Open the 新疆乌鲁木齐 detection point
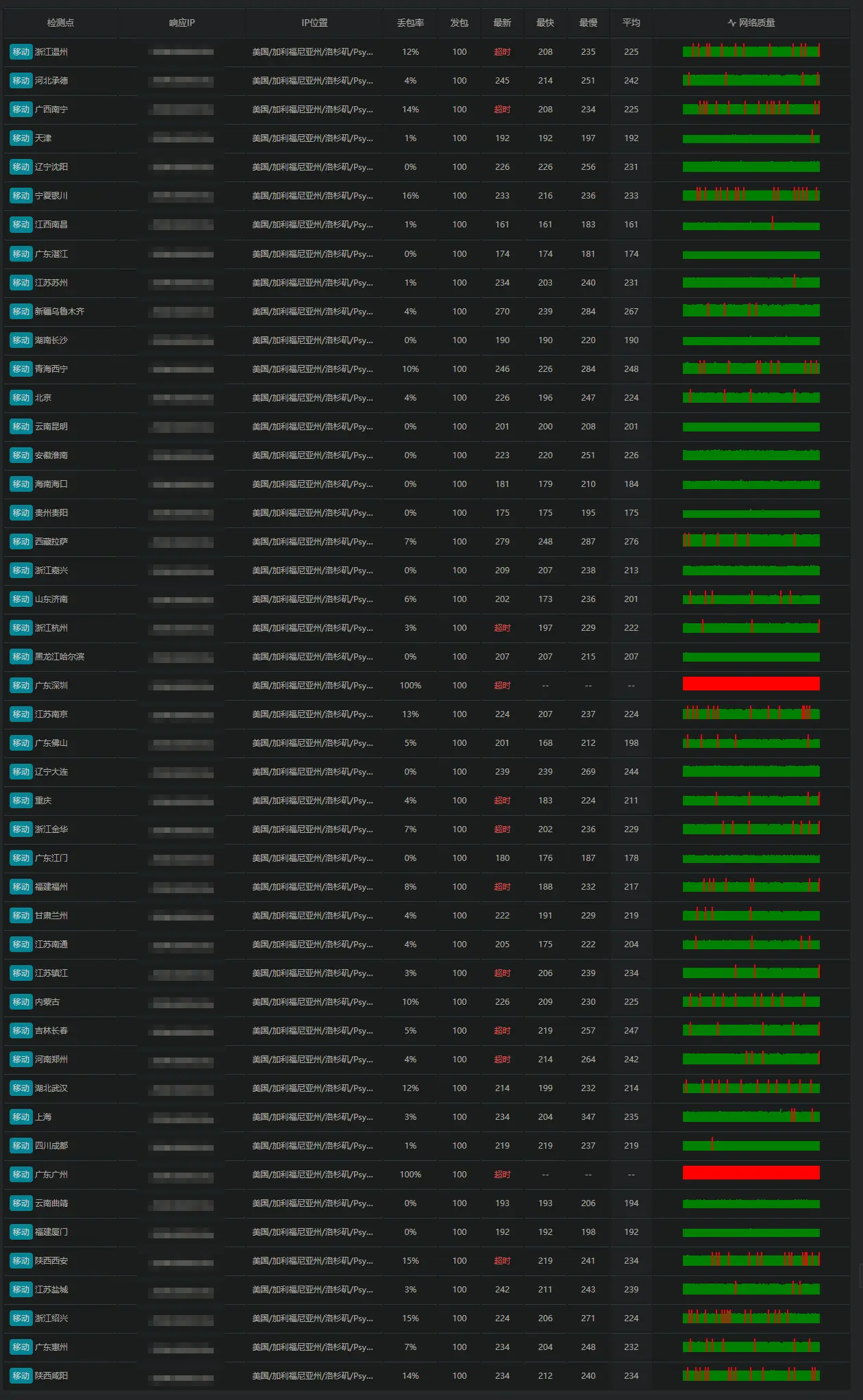Viewport: 863px width, 1400px height. tap(60, 312)
